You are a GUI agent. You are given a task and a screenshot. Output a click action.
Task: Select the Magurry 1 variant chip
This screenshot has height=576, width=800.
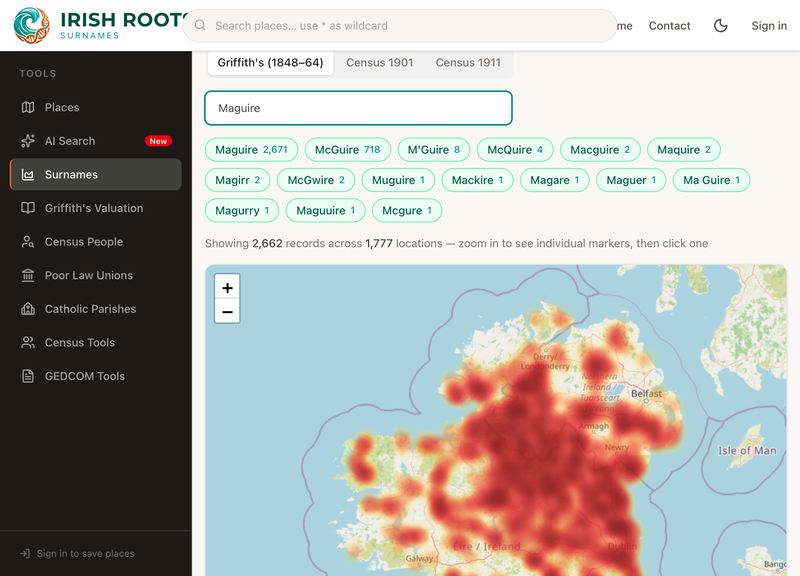242,211
